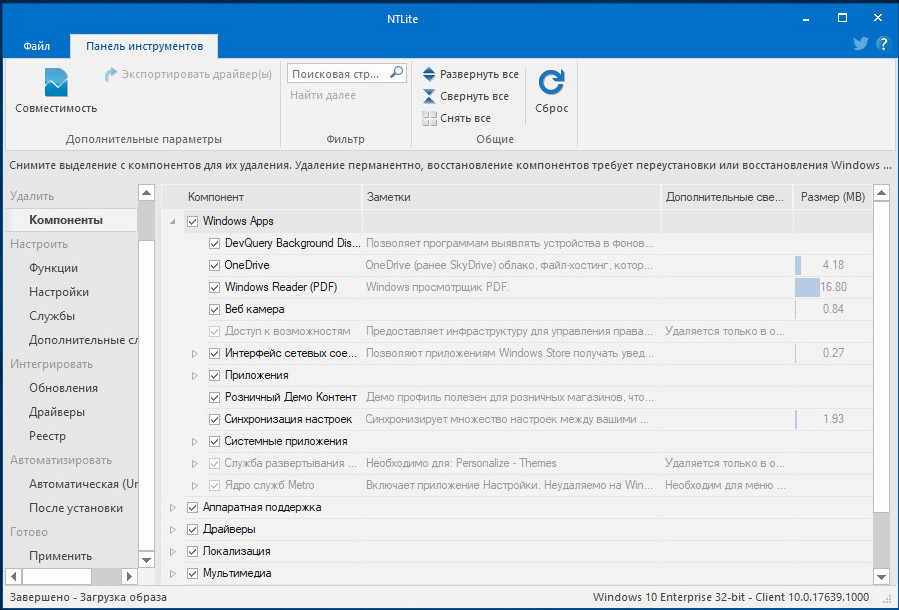The image size is (899, 610).
Task: Expand the Служба развертывания node
Action: point(195,463)
